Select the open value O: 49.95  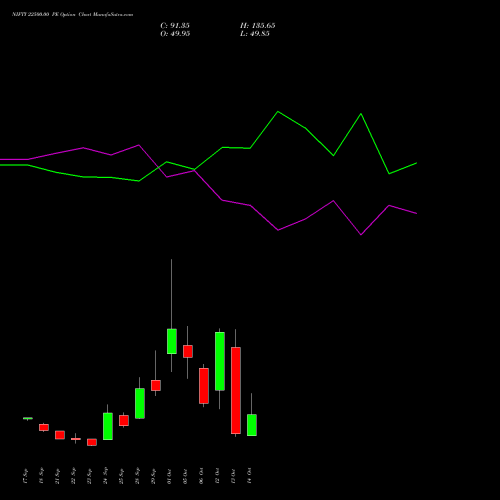[175, 34]
